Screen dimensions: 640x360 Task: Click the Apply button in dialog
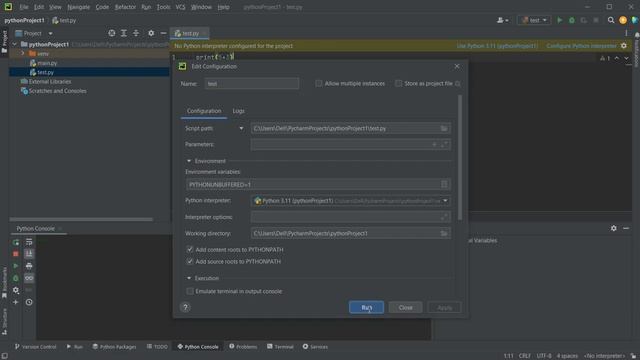[x=444, y=307]
